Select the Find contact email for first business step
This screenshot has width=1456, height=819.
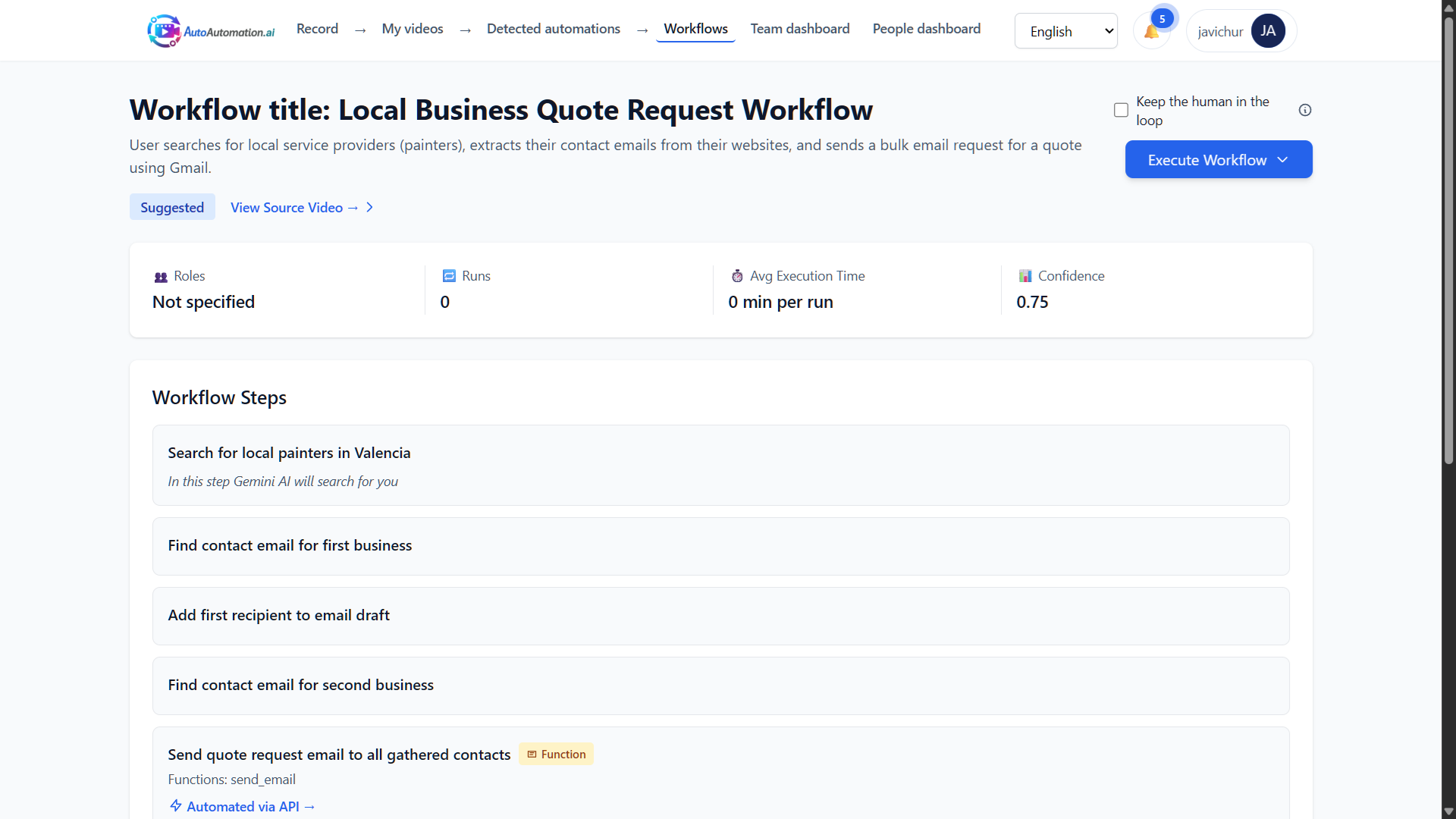tap(720, 546)
